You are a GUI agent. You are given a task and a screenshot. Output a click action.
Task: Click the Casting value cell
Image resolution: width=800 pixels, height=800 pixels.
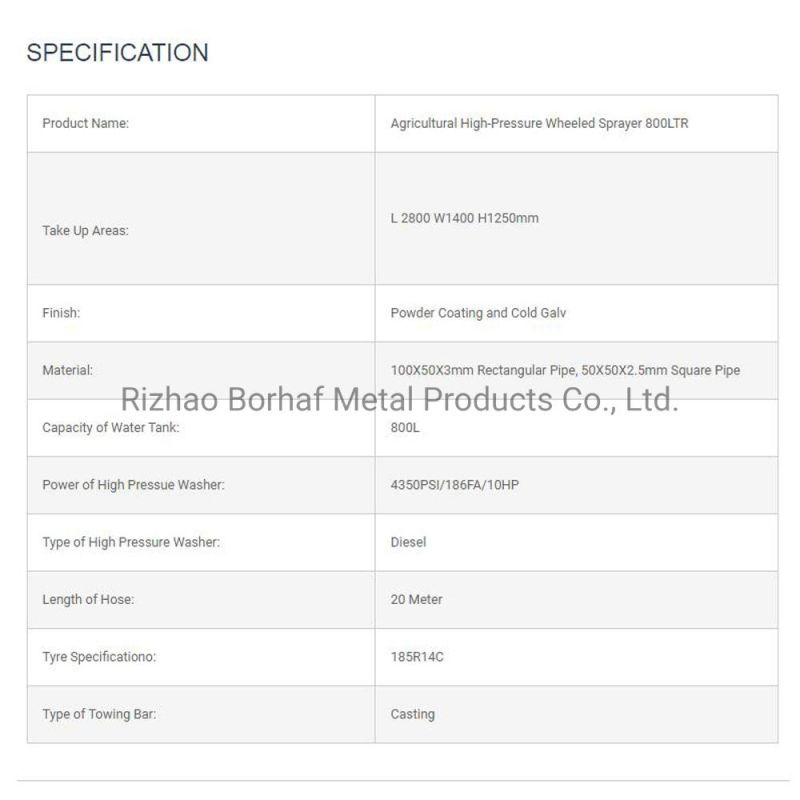[x=577, y=714]
